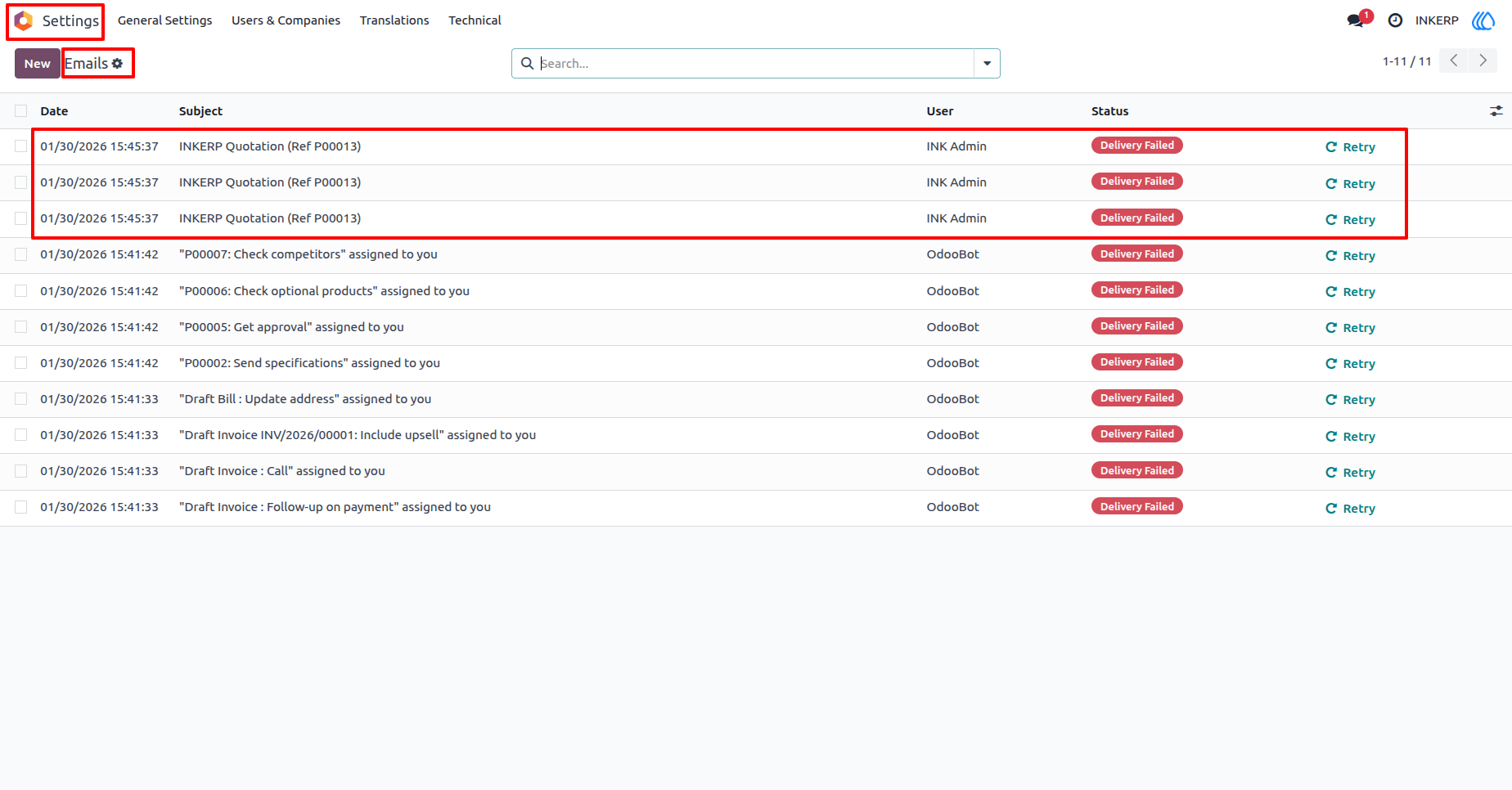The image size is (1512, 790).
Task: Open the Users & Companies menu
Action: [286, 20]
